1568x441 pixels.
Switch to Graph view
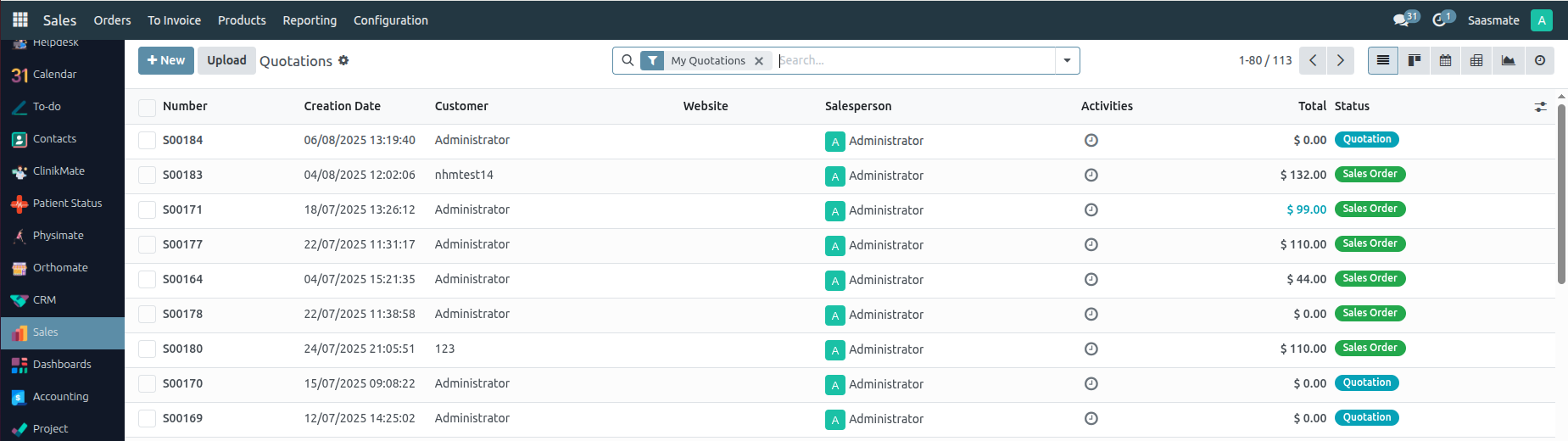tap(1508, 60)
